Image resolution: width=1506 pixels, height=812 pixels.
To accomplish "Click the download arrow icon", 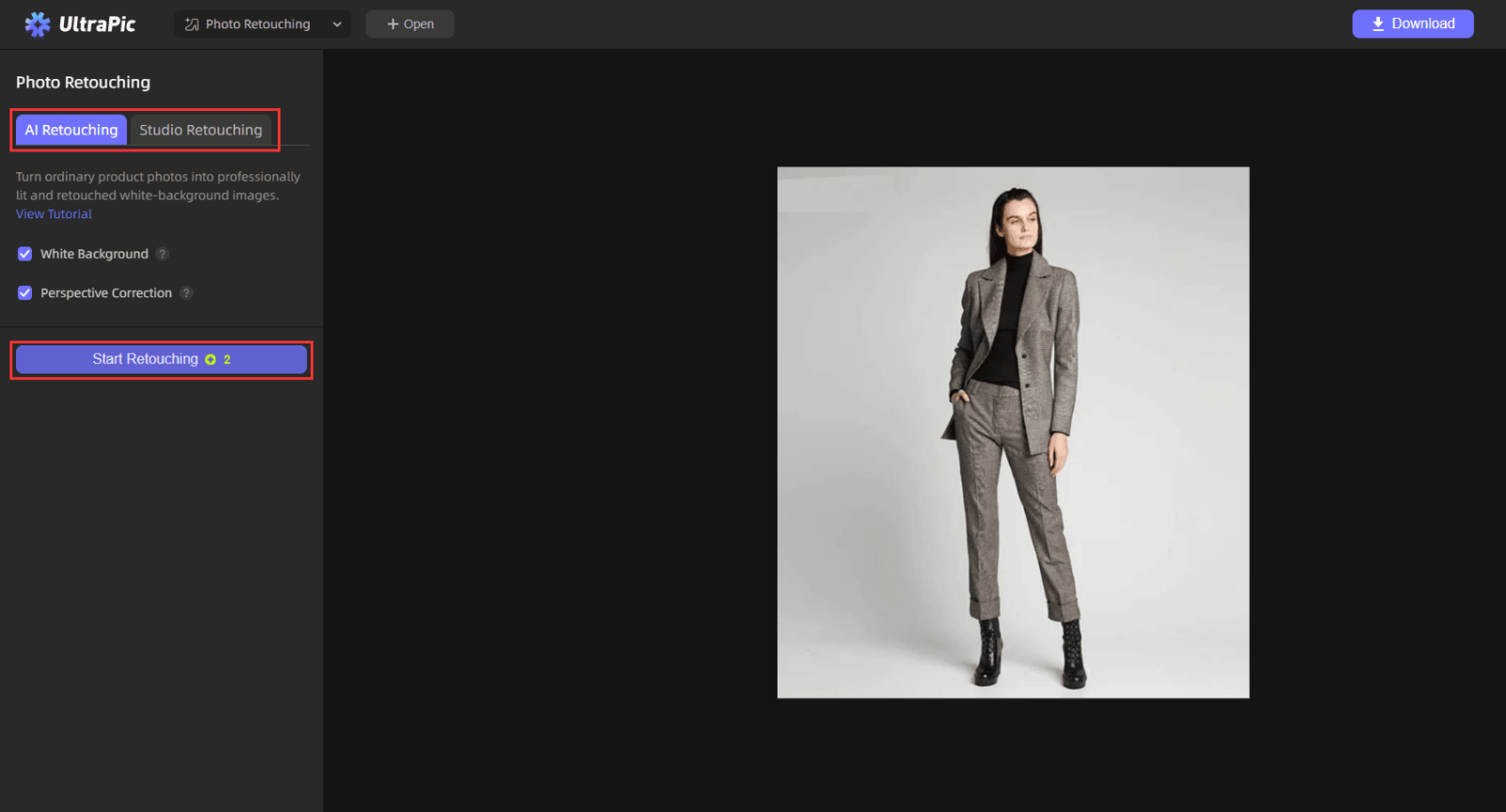I will coord(1377,24).
